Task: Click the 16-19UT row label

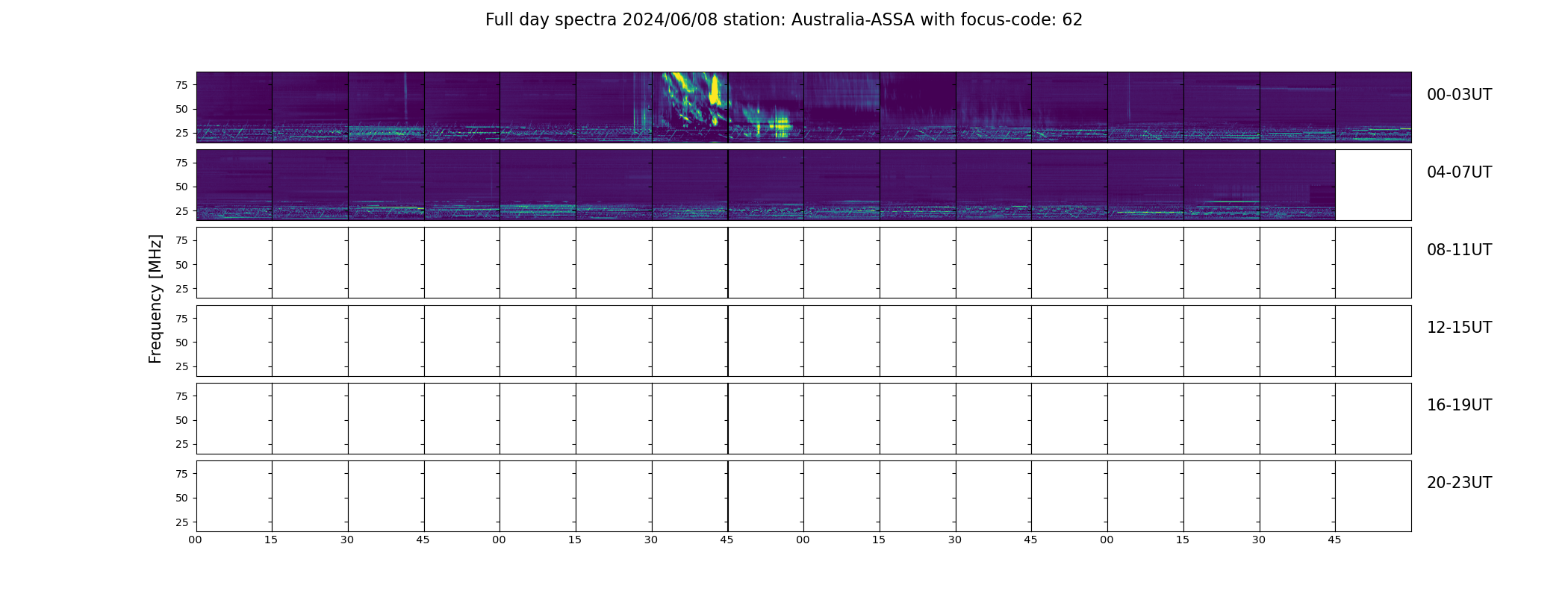Action: tap(1459, 405)
